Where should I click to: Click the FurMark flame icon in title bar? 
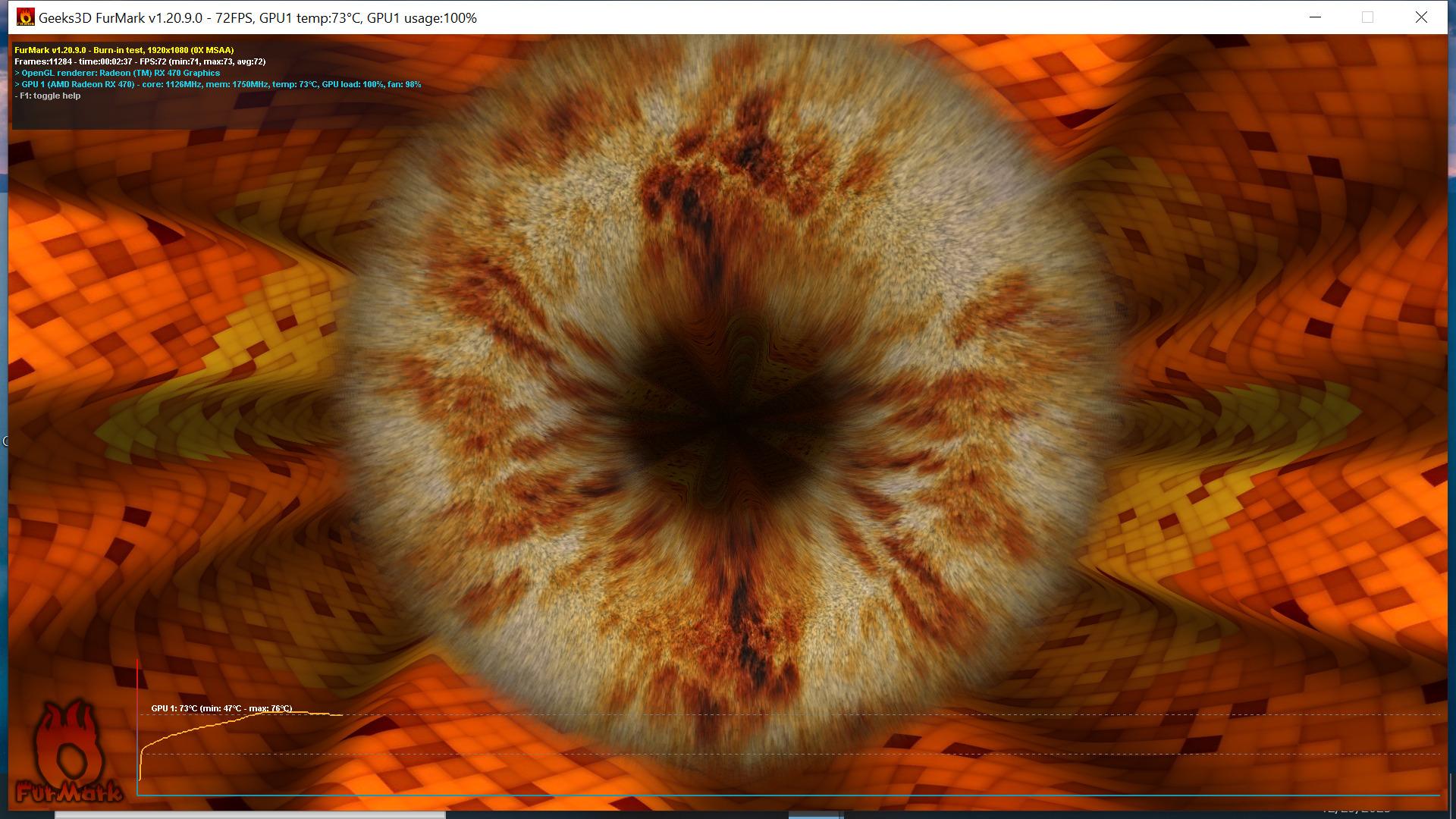click(25, 17)
